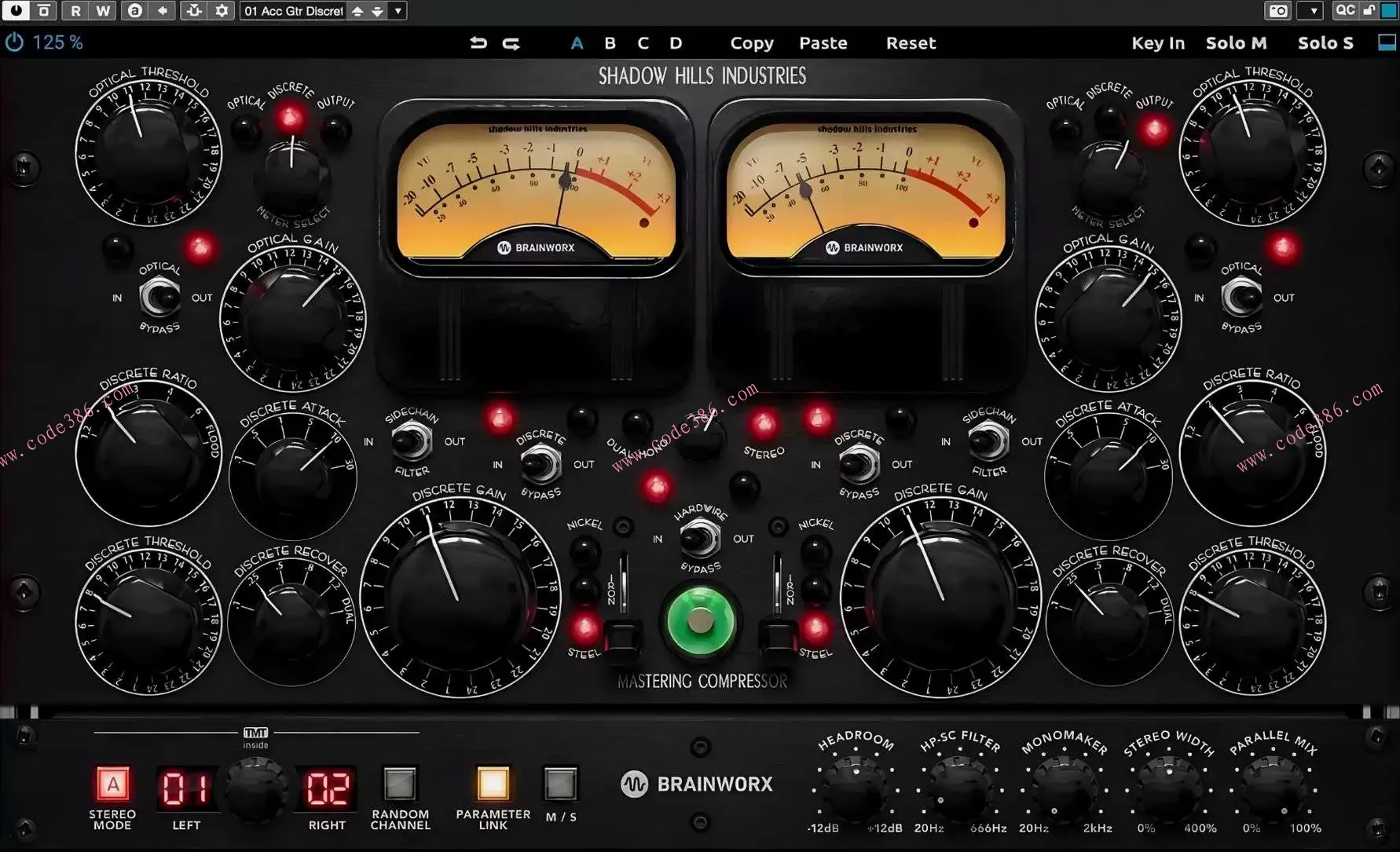Click the Write automation W icon
The image size is (1400, 852).
pos(103,11)
